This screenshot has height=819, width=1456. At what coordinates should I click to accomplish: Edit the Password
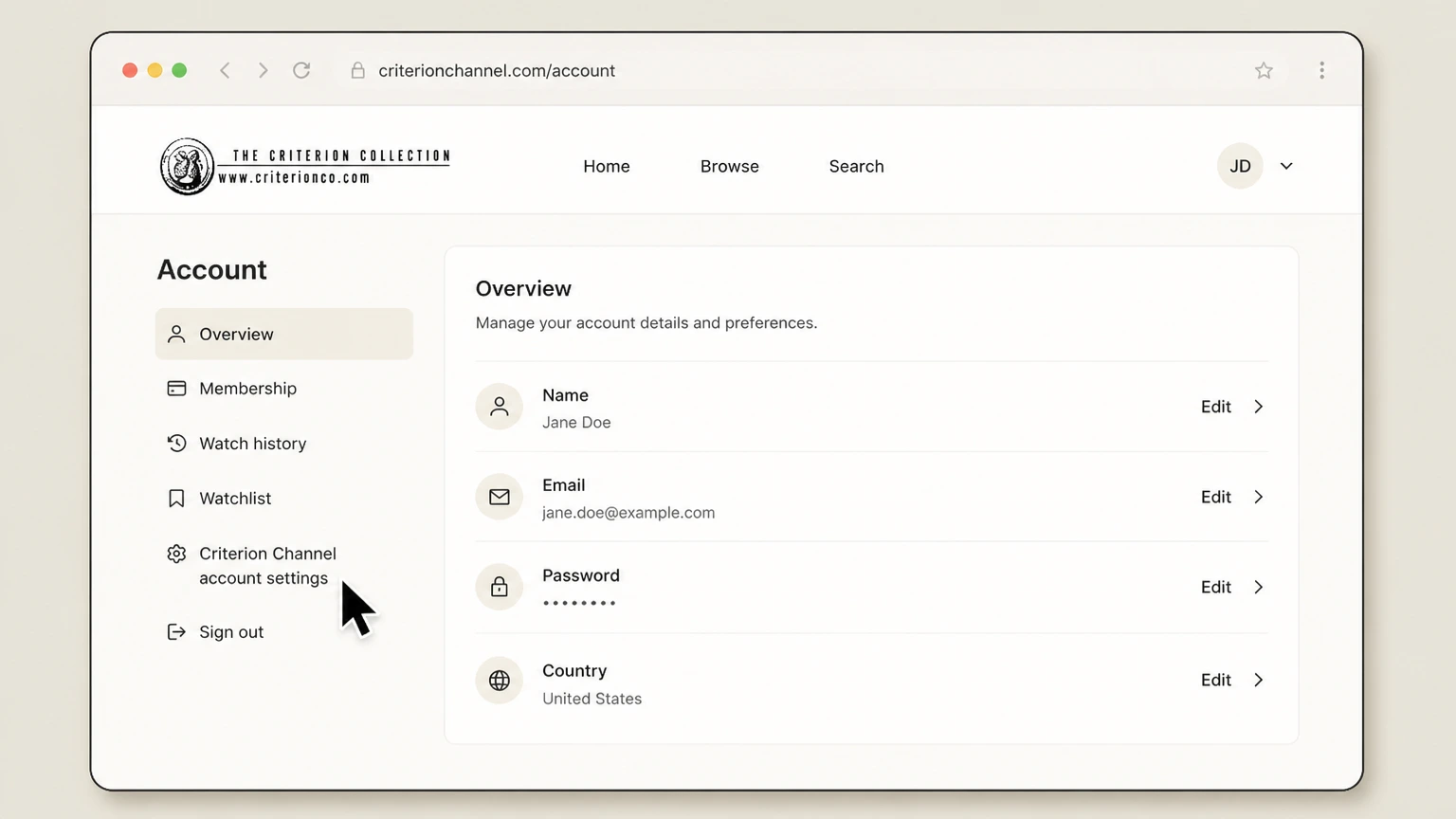1216,587
